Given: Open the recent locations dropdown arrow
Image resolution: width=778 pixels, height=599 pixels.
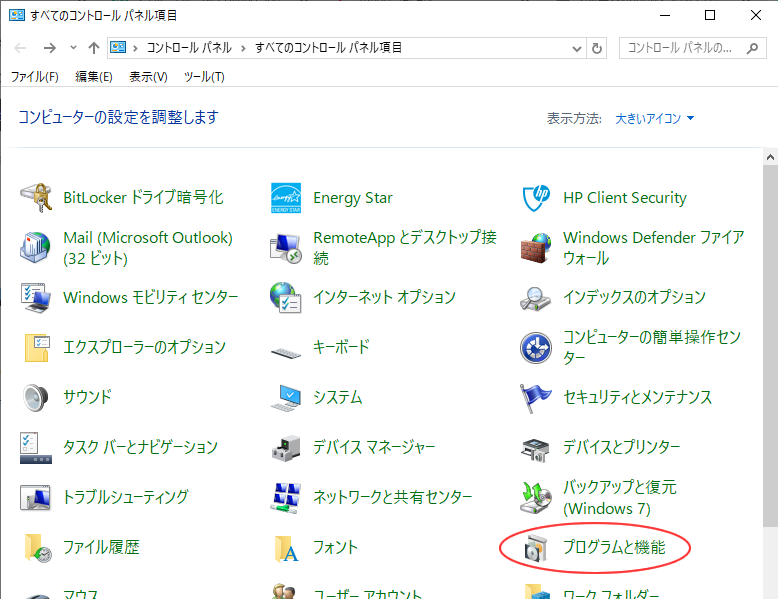Looking at the screenshot, I should point(73,48).
